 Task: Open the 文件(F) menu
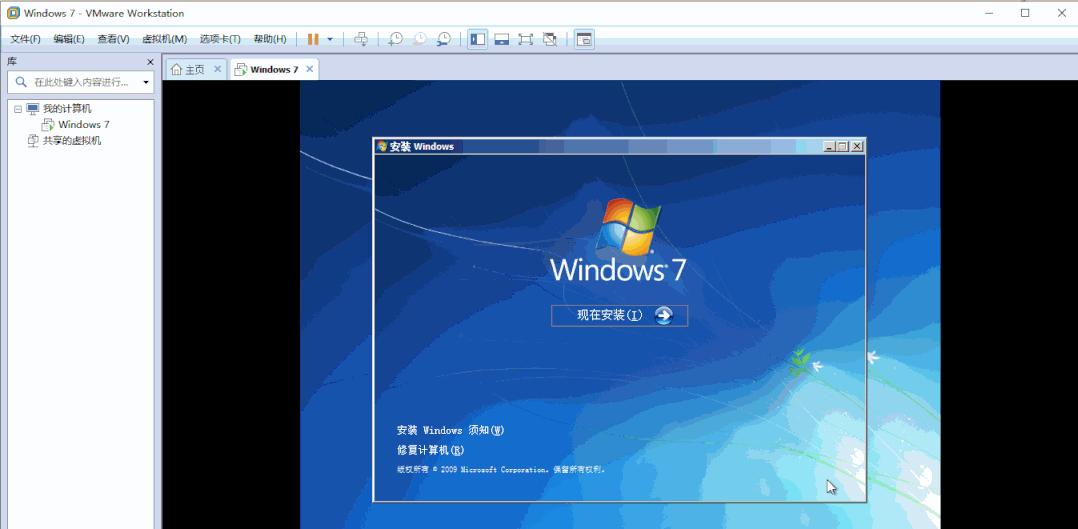point(25,39)
